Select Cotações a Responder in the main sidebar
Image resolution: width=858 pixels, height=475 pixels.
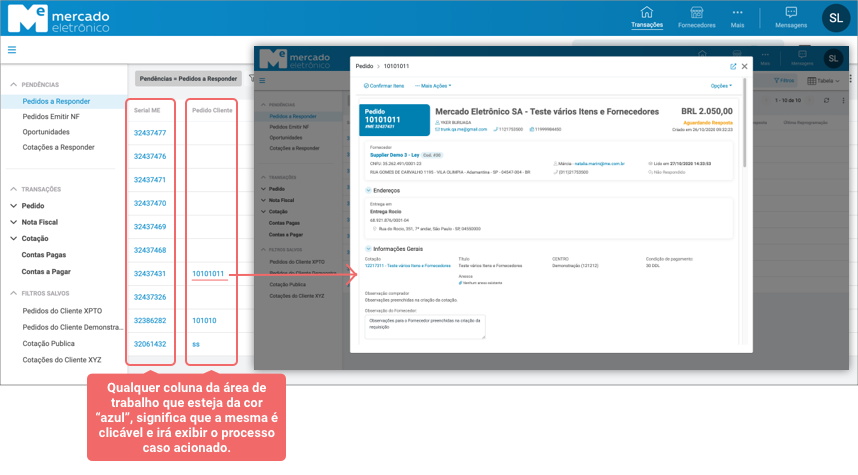[59, 147]
